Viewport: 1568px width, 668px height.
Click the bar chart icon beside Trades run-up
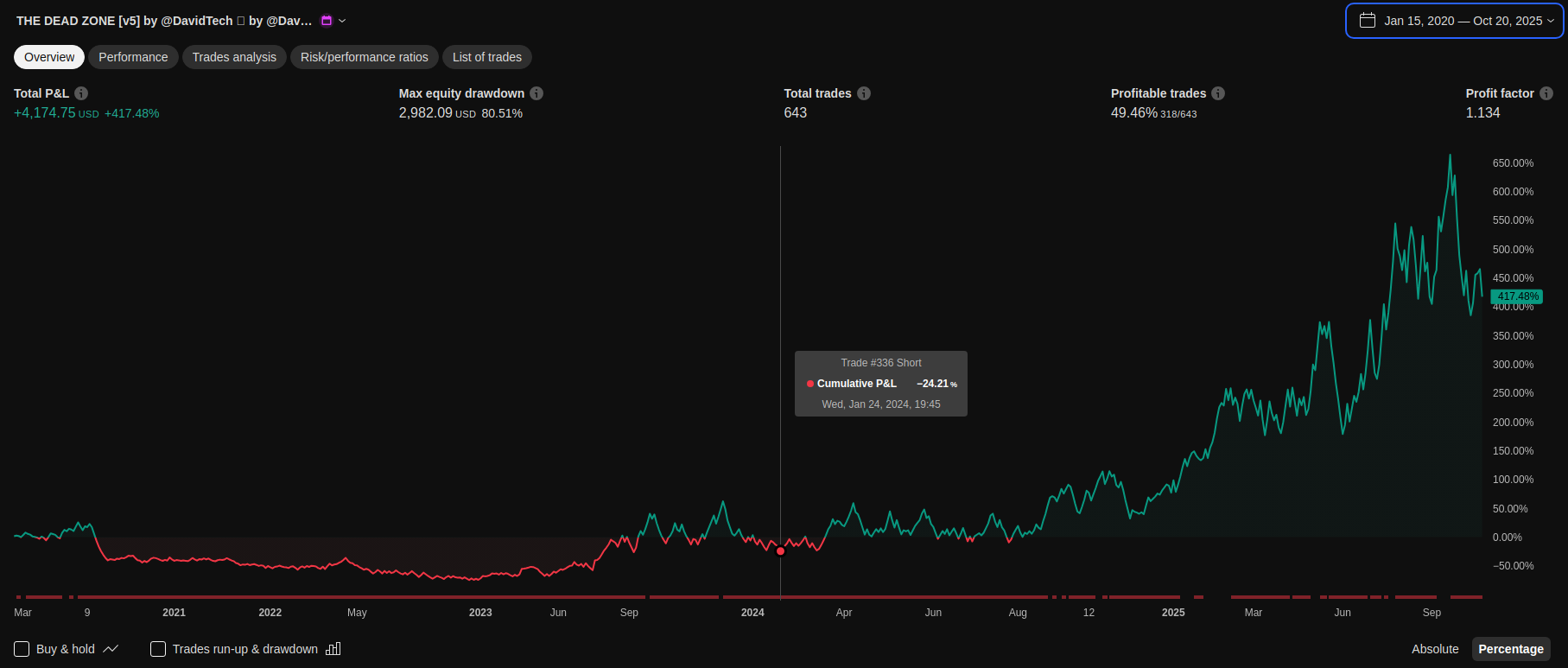(333, 649)
